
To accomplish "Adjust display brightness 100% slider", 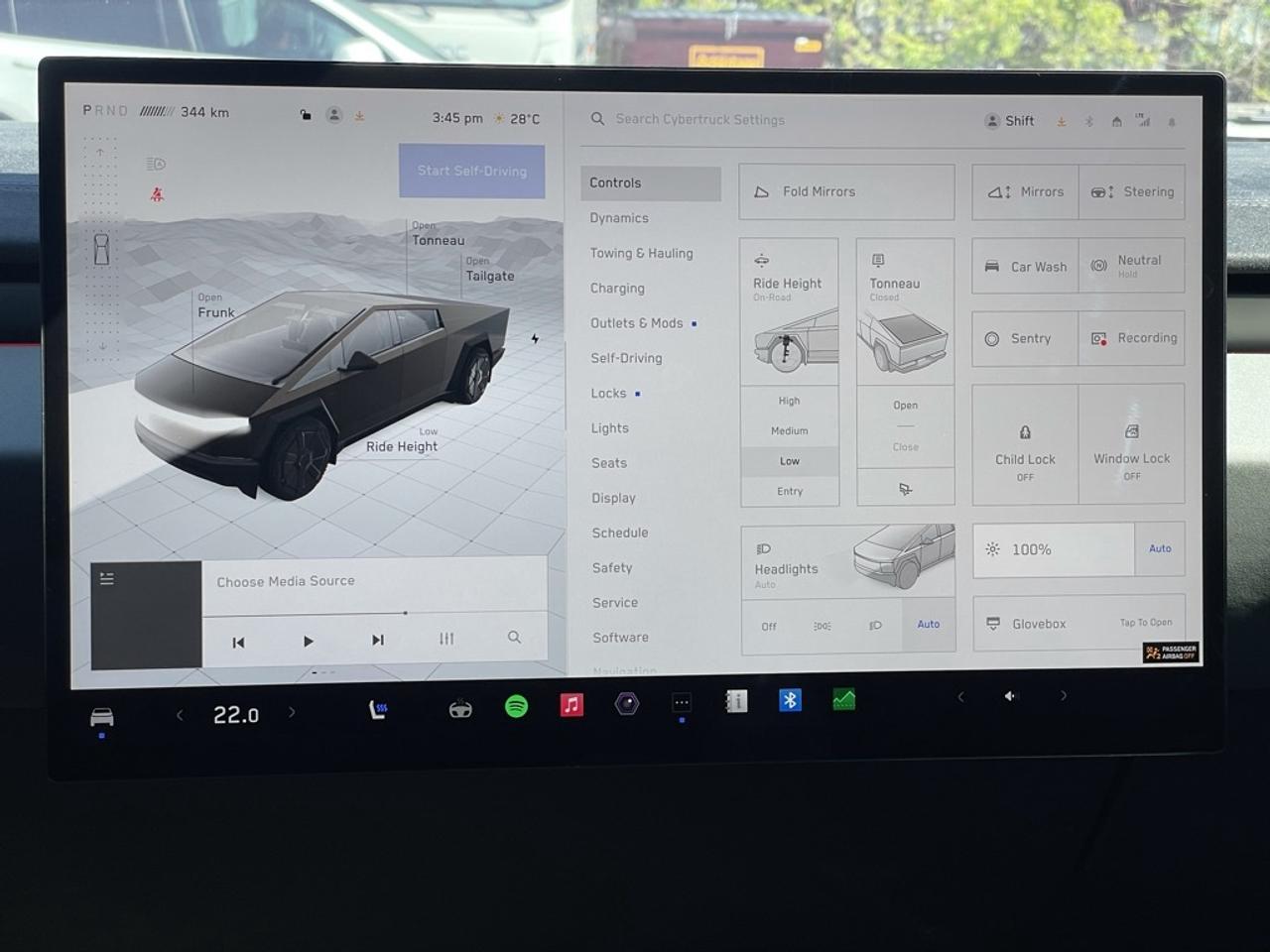I will click(1054, 549).
